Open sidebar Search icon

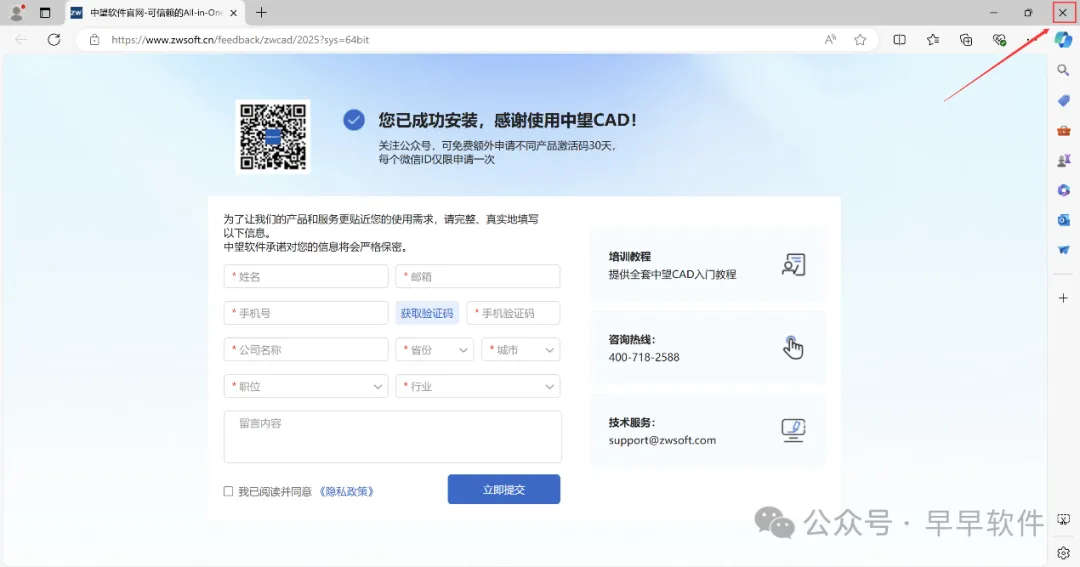[x=1063, y=70]
